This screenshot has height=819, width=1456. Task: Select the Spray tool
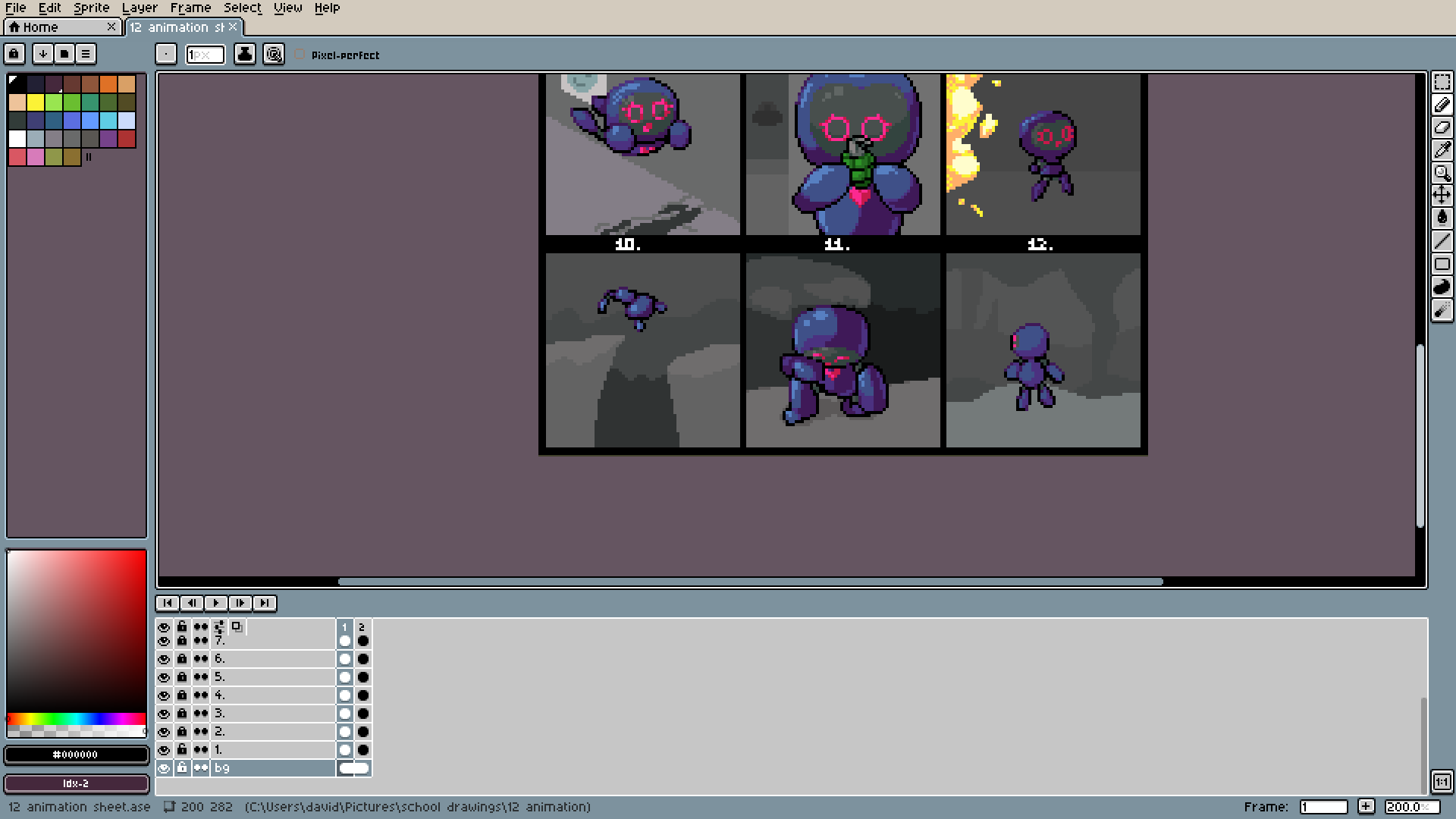point(1442,309)
